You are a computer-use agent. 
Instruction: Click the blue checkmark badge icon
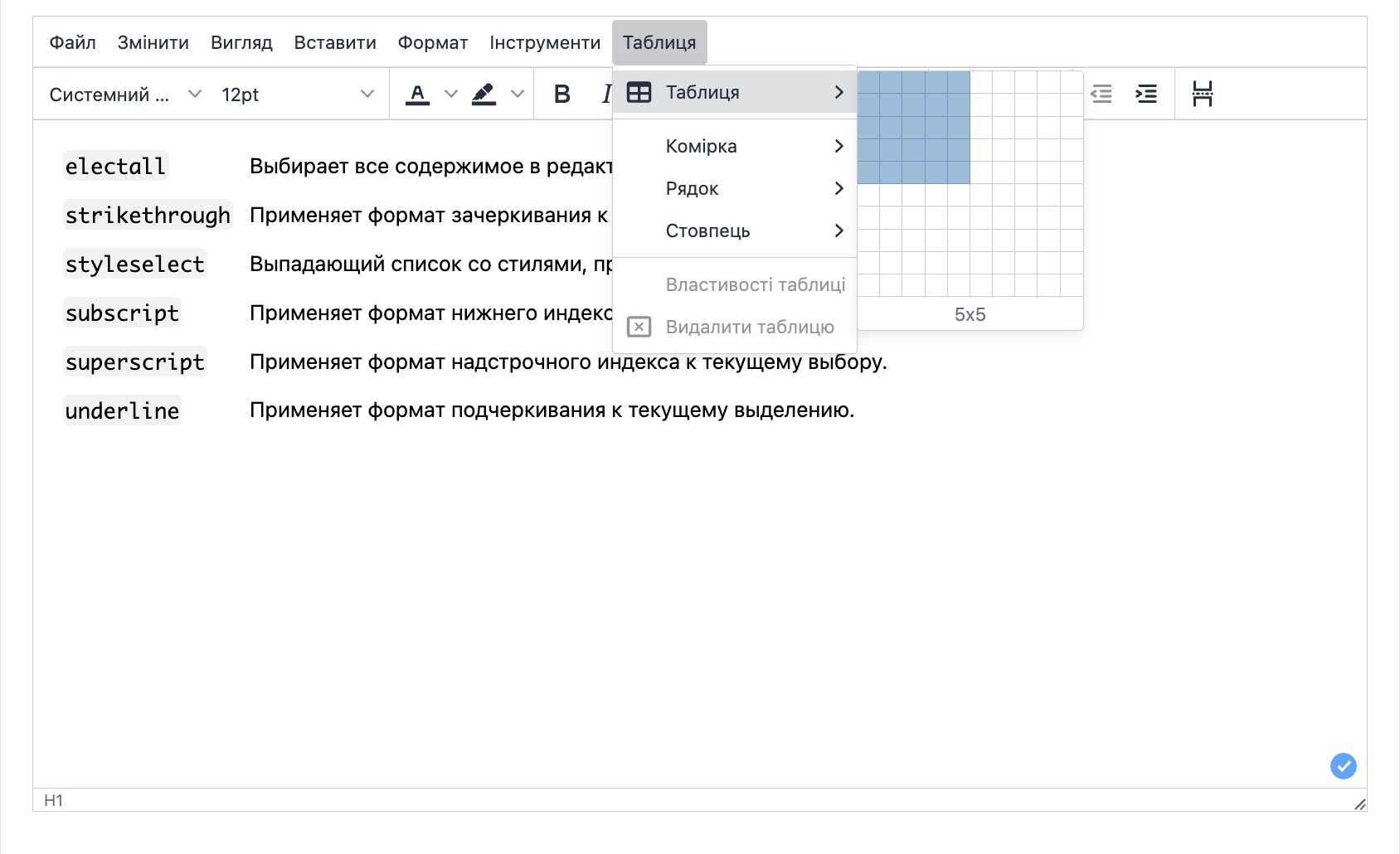coord(1343,765)
